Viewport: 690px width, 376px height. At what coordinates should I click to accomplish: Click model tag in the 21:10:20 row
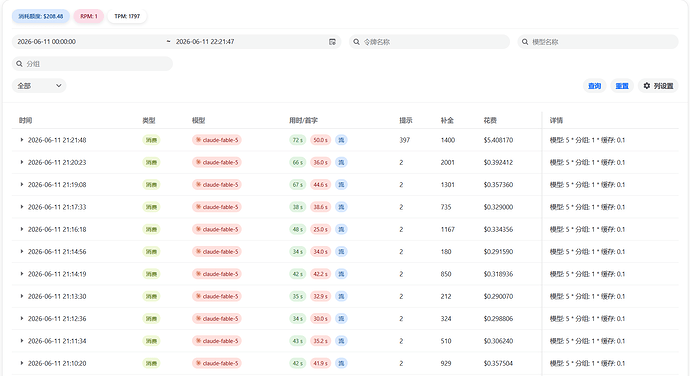tap(217, 363)
